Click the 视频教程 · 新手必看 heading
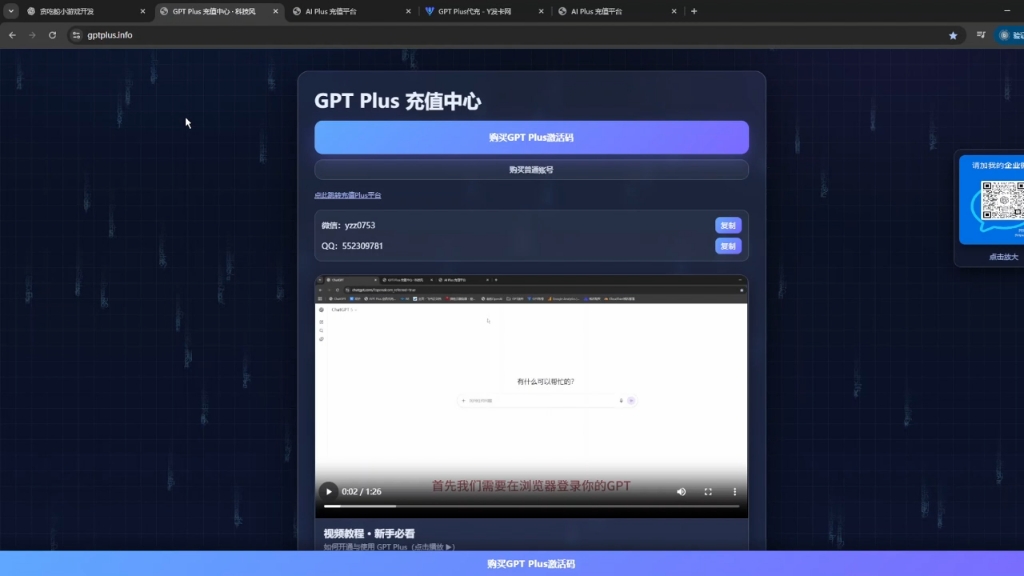Viewport: 1024px width, 576px height. click(x=369, y=534)
